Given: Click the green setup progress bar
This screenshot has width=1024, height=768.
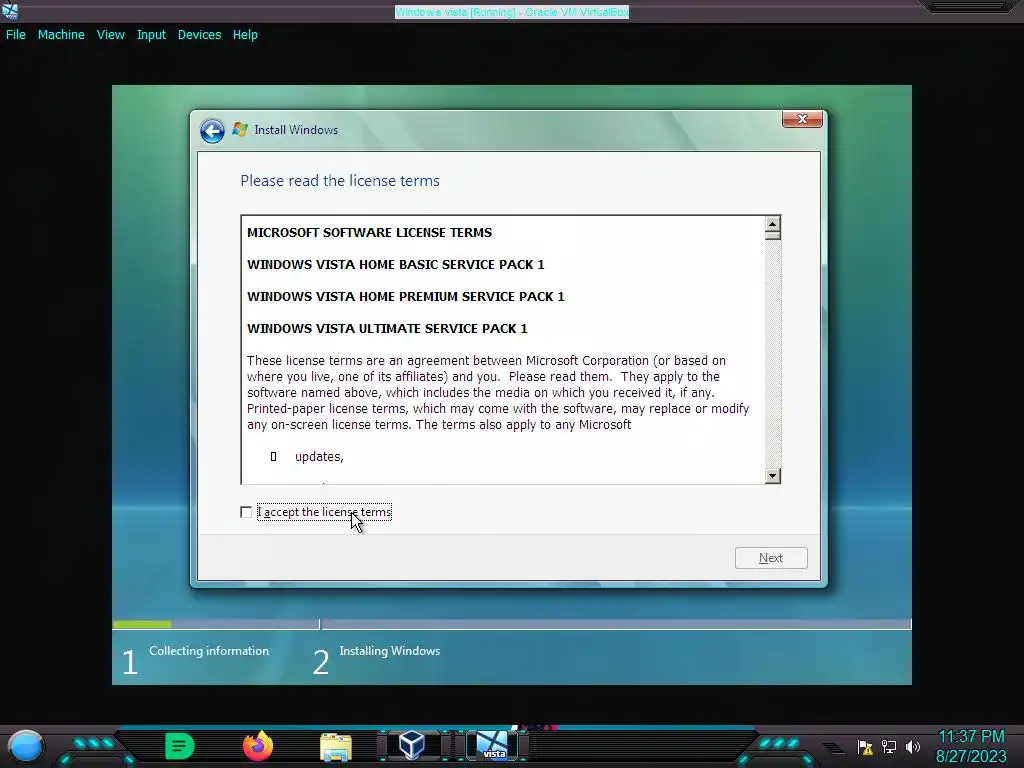Looking at the screenshot, I should pos(142,625).
